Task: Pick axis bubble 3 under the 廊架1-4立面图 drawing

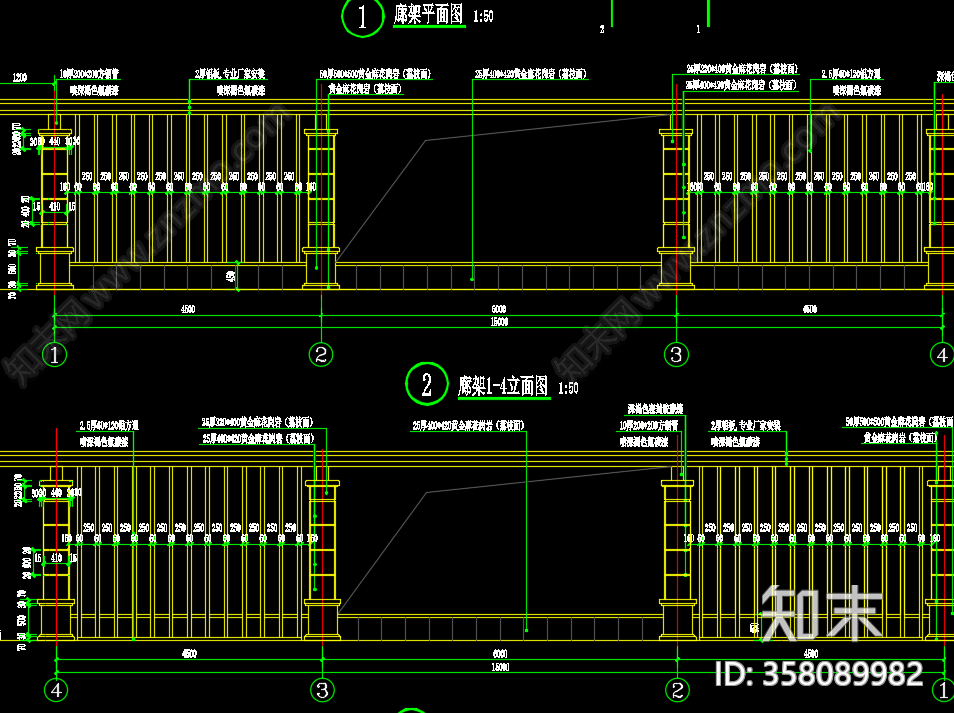Action: click(x=322, y=690)
